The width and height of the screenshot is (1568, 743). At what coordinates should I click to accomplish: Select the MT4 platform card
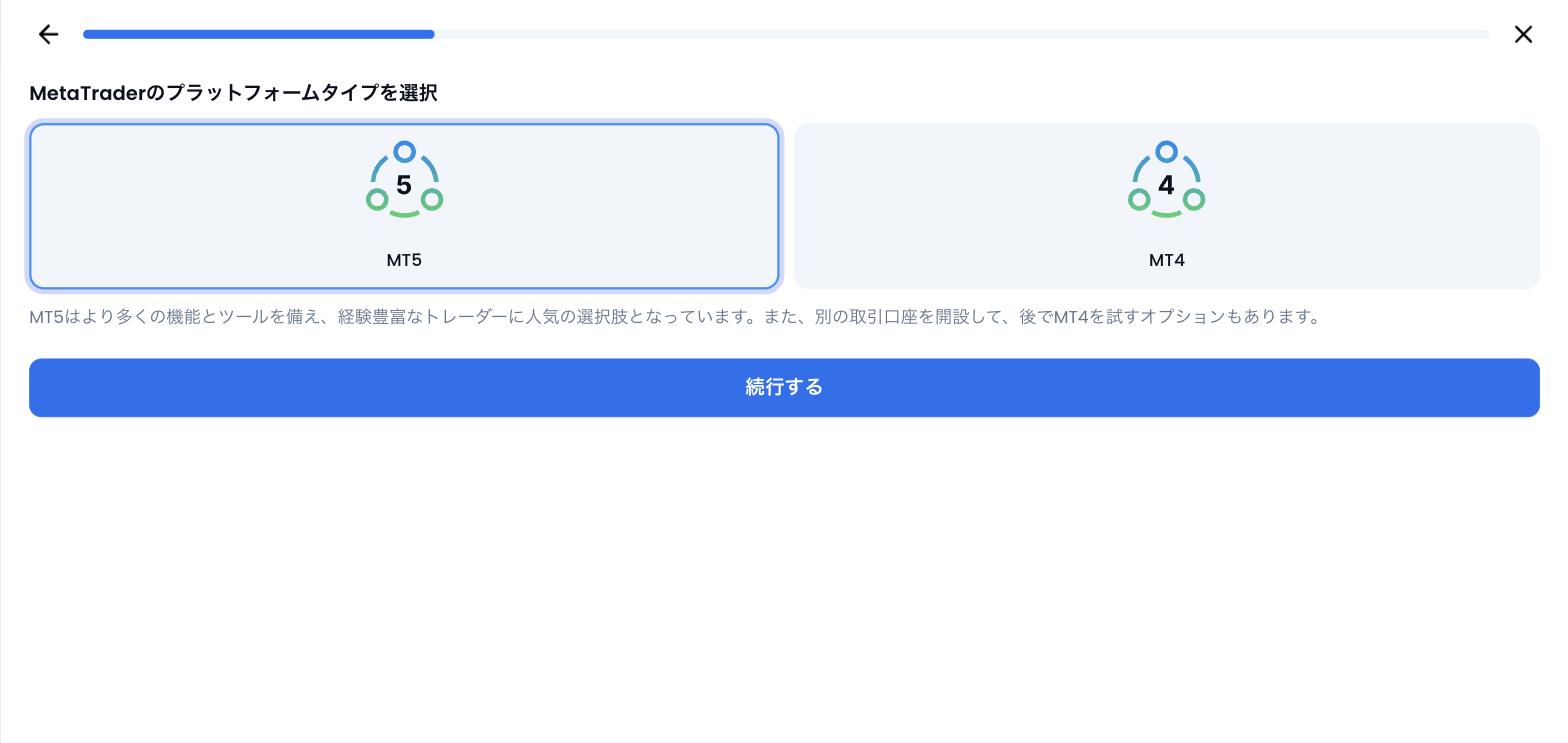1166,206
